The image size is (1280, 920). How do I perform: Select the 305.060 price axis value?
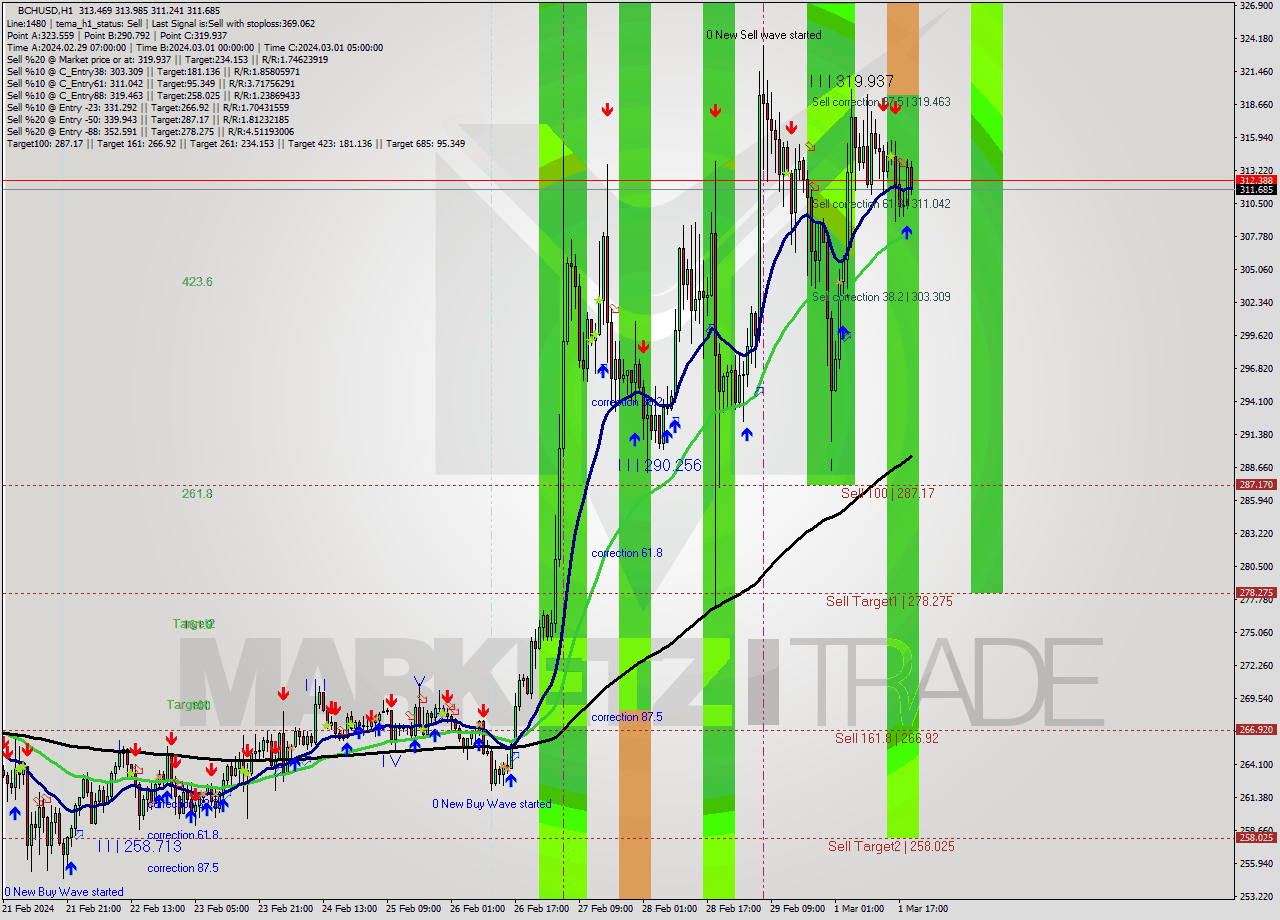[1256, 270]
